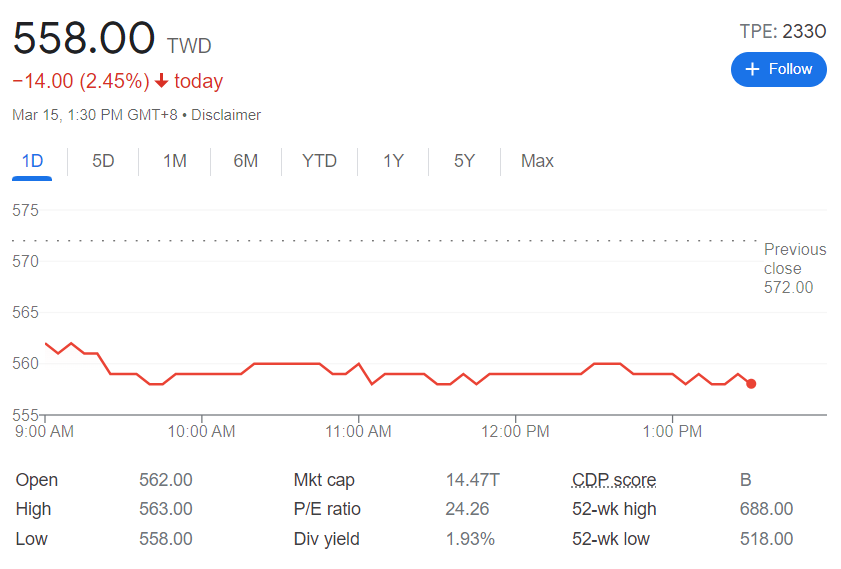View the 1Y chart range

point(393,161)
